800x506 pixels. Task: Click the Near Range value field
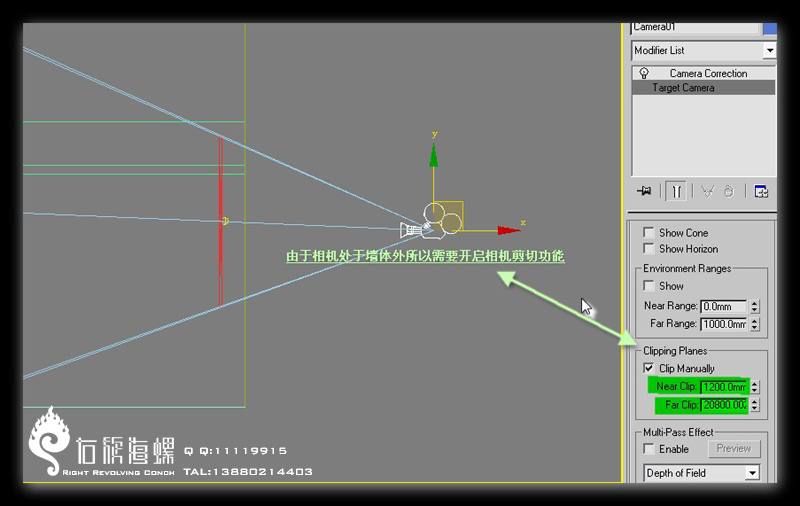[723, 306]
